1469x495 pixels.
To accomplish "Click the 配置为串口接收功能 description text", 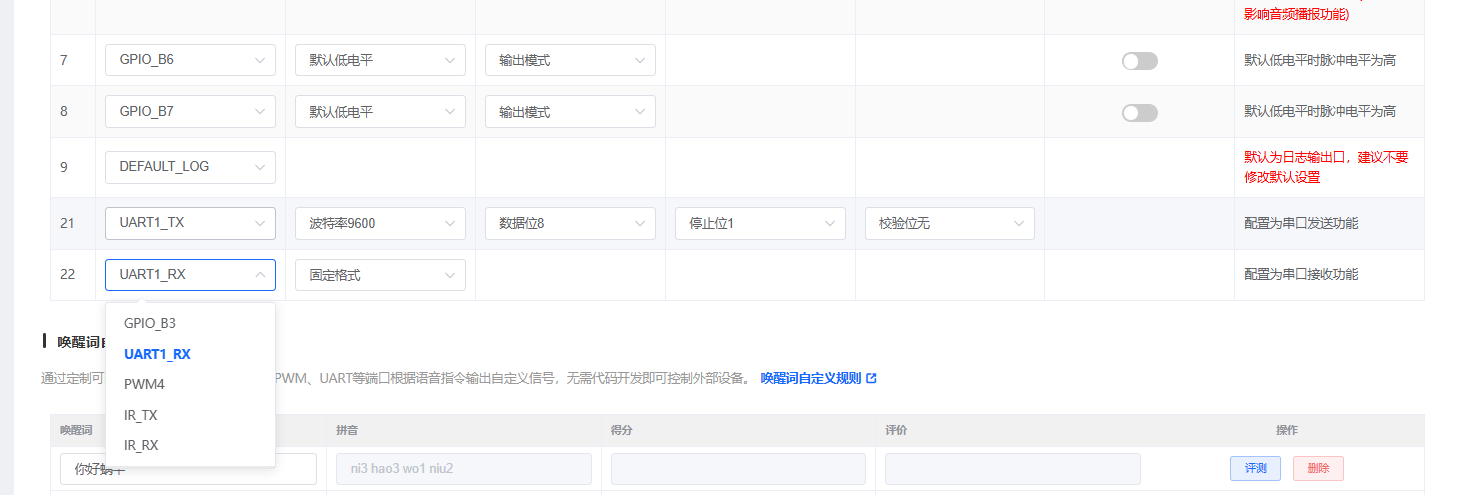I will (1301, 274).
